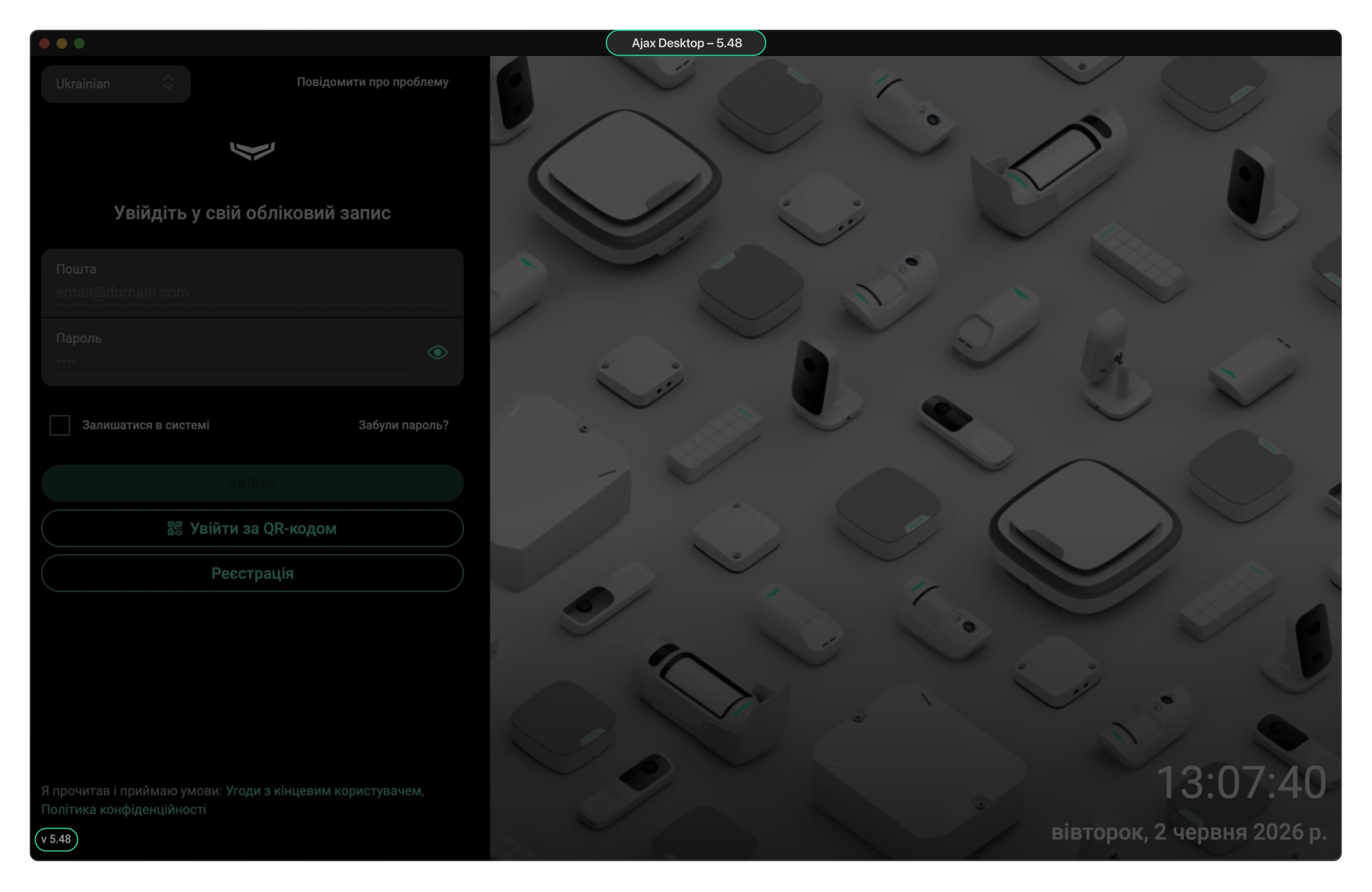Image resolution: width=1372 pixels, height=892 pixels.
Task: Click the Реєстрація button
Action: pos(253,574)
